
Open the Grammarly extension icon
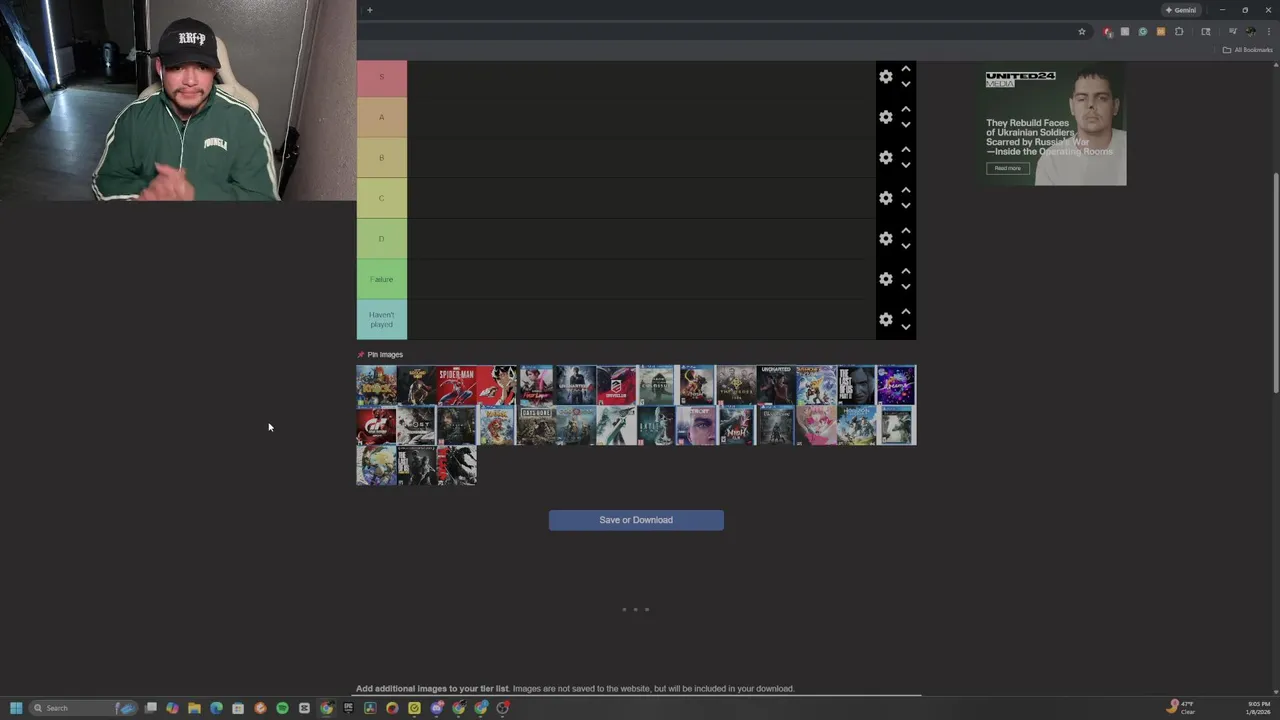(x=1143, y=31)
